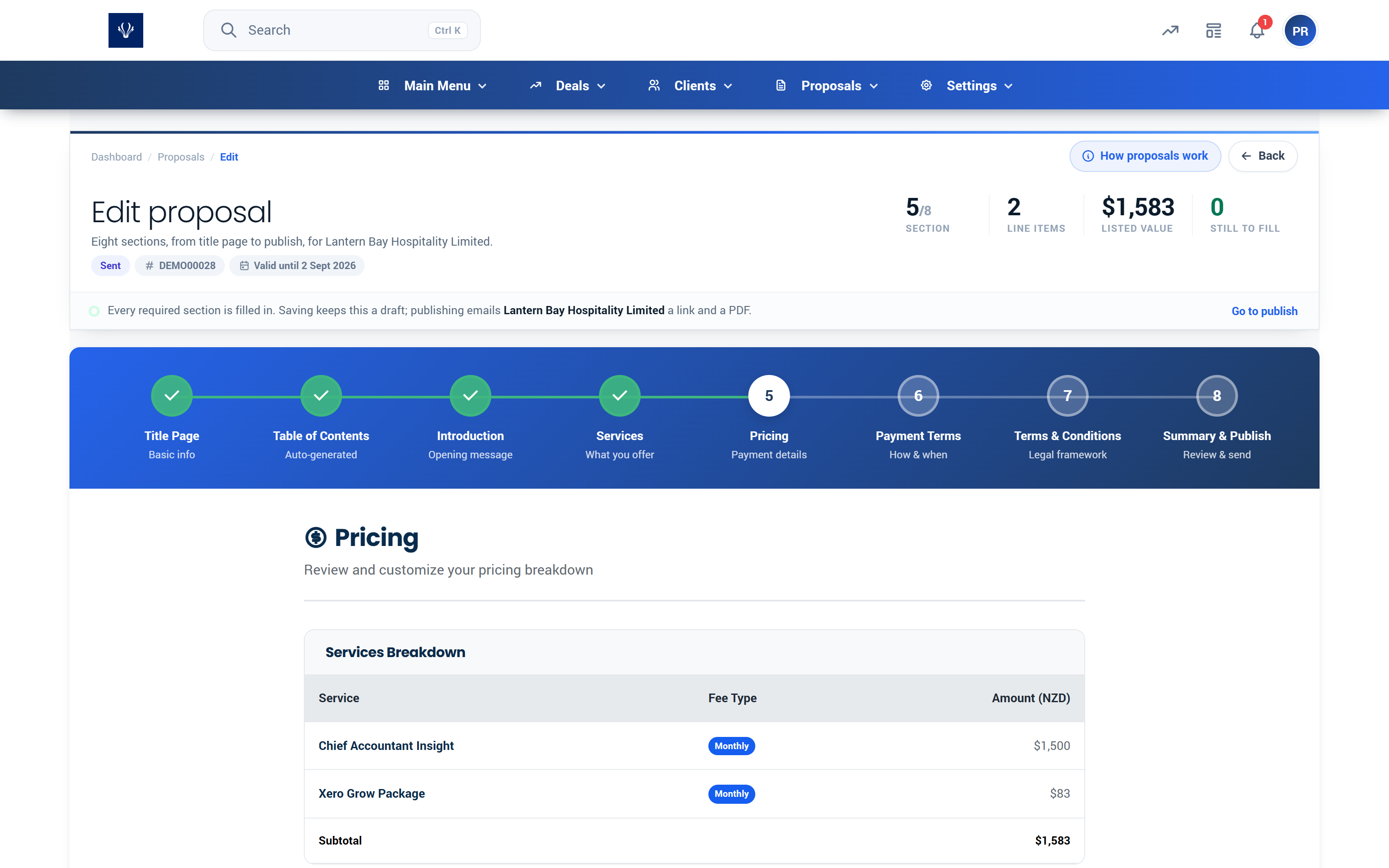Image resolution: width=1389 pixels, height=868 pixels.
Task: Open the trending analytics icon
Action: point(1170,30)
